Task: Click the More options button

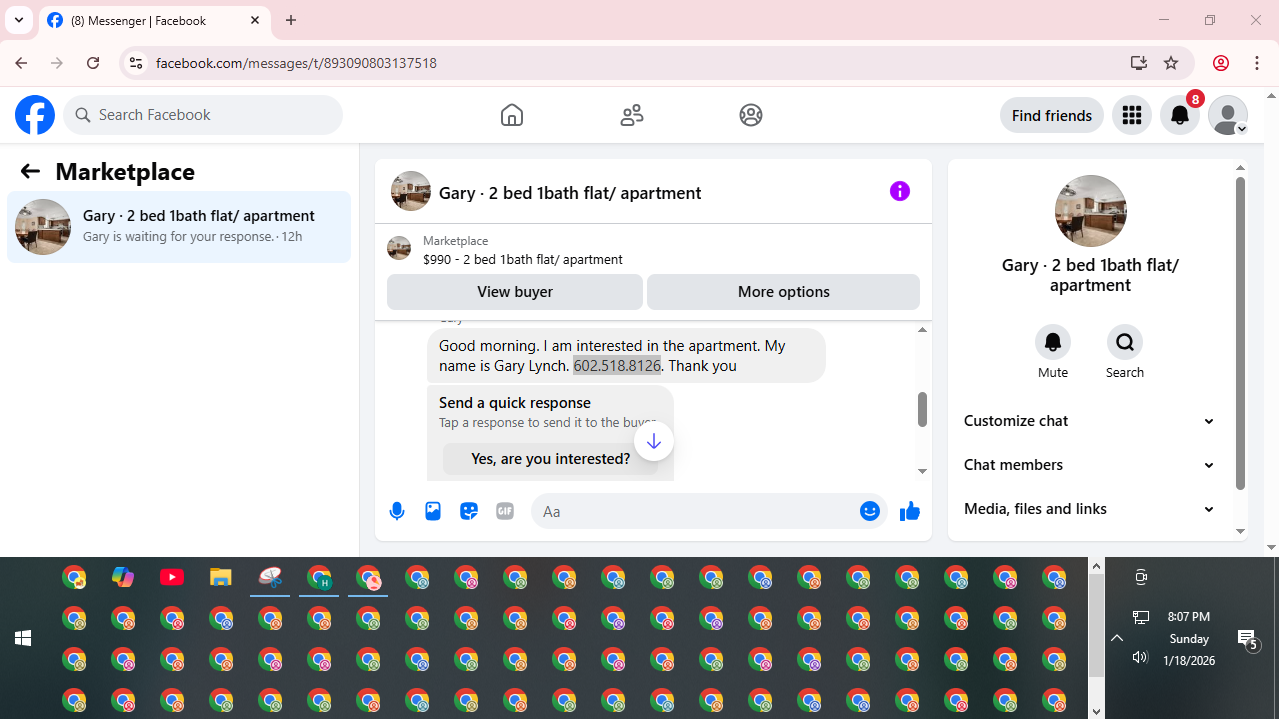Action: pos(784,292)
